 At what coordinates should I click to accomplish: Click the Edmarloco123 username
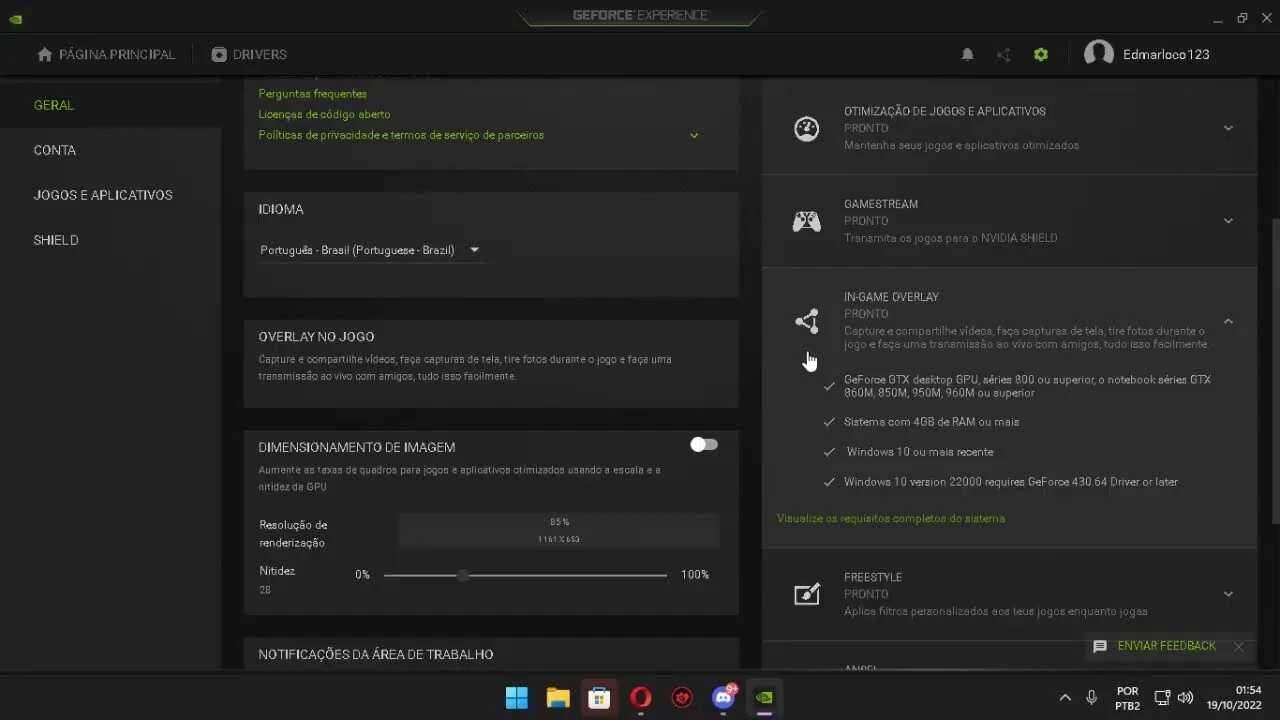[x=1166, y=55]
